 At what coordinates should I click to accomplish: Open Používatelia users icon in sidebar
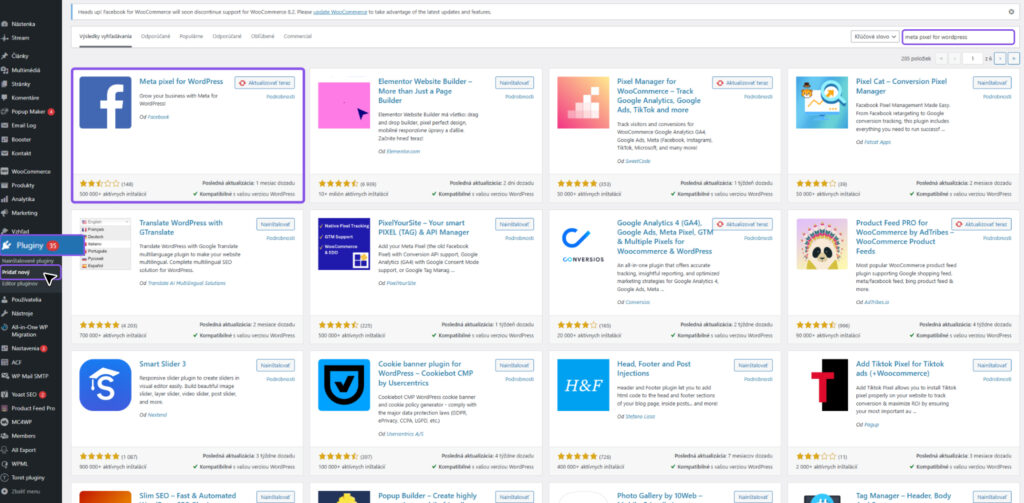pos(5,300)
